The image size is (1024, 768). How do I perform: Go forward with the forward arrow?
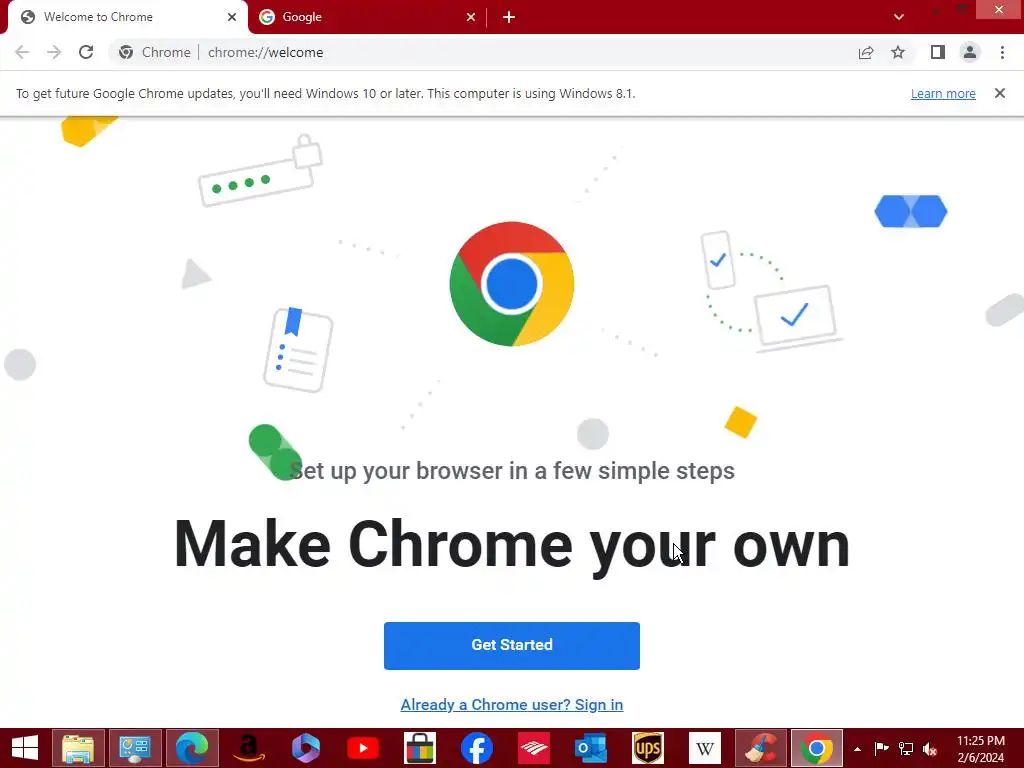[x=54, y=52]
